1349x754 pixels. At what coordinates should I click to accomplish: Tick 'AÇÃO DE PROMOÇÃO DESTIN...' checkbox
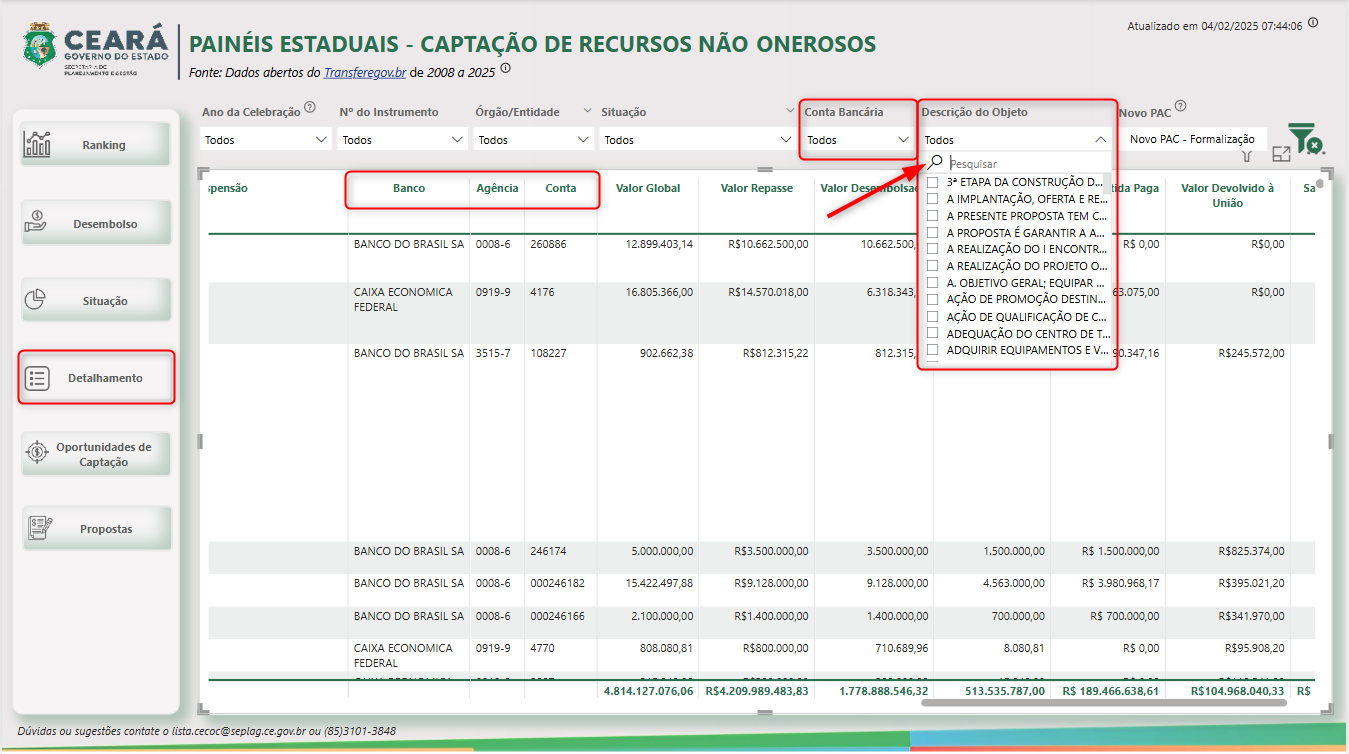(x=933, y=299)
